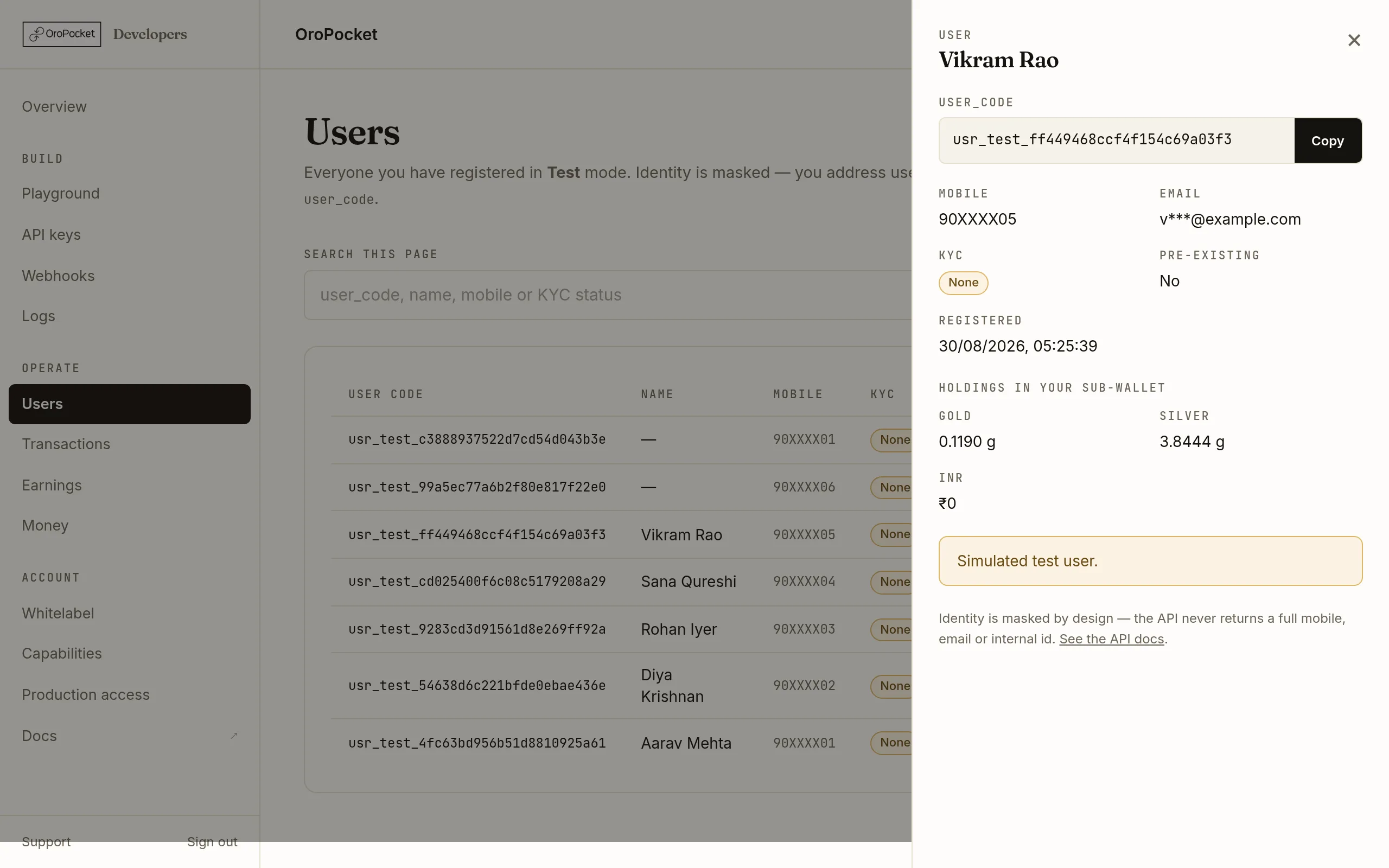Click the external arrow icon beside Docs

pyautogui.click(x=234, y=736)
